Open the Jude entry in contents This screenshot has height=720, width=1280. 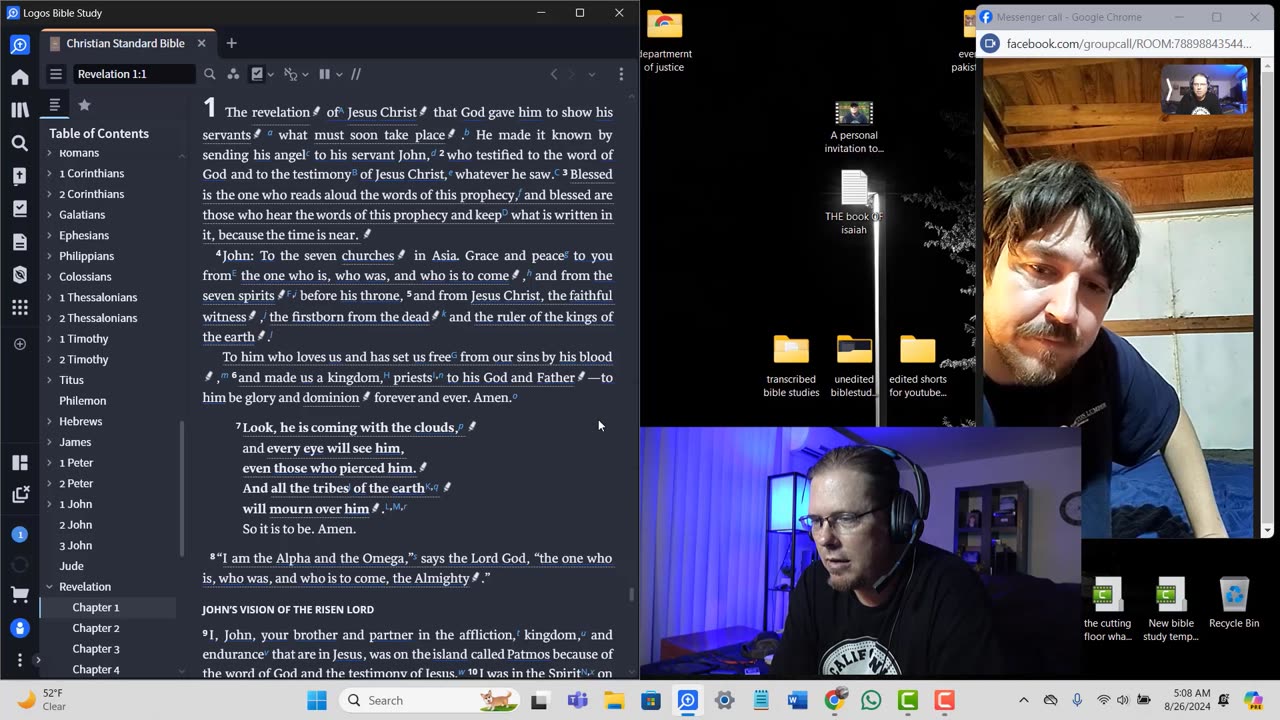click(71, 566)
